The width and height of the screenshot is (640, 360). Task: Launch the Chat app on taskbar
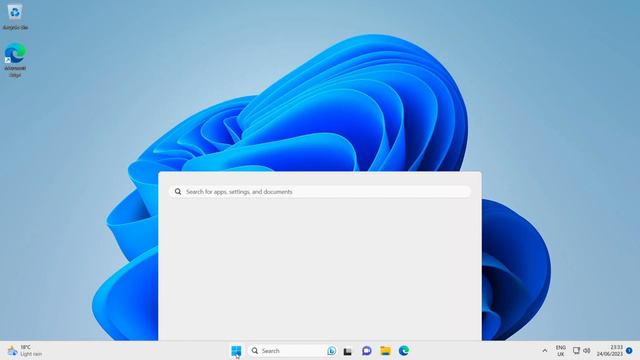pyautogui.click(x=367, y=351)
